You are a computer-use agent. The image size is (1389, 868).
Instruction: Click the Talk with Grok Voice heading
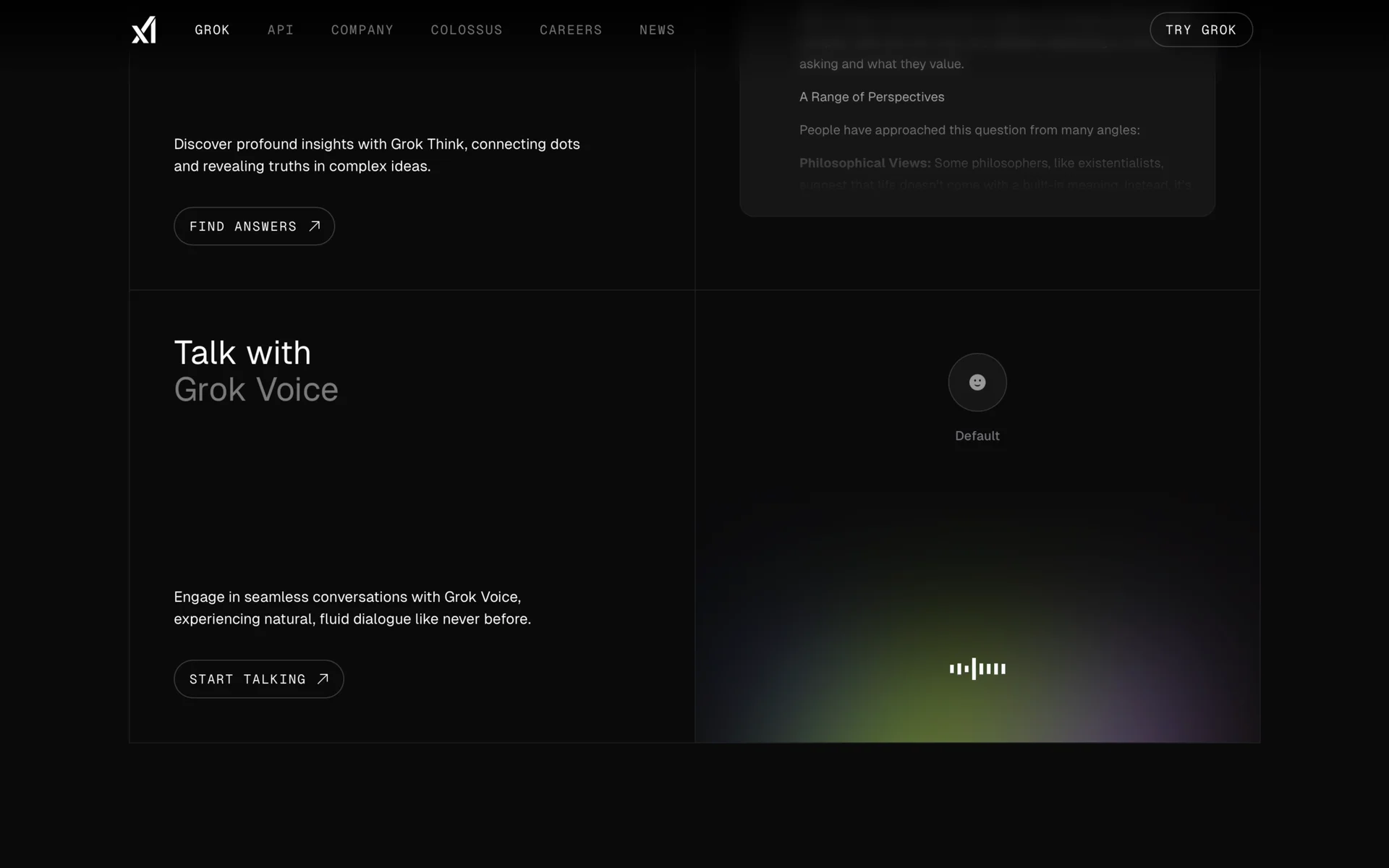(x=255, y=371)
